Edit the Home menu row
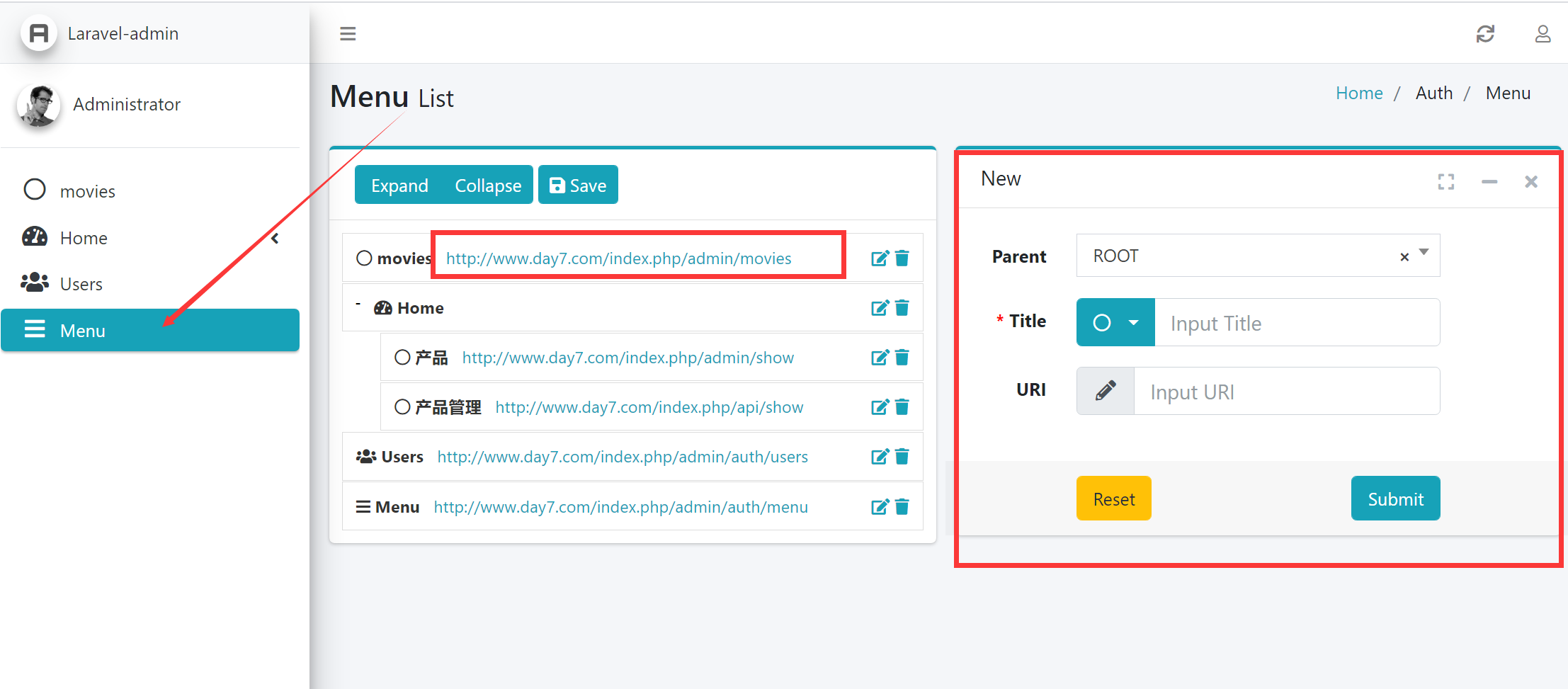 click(880, 308)
